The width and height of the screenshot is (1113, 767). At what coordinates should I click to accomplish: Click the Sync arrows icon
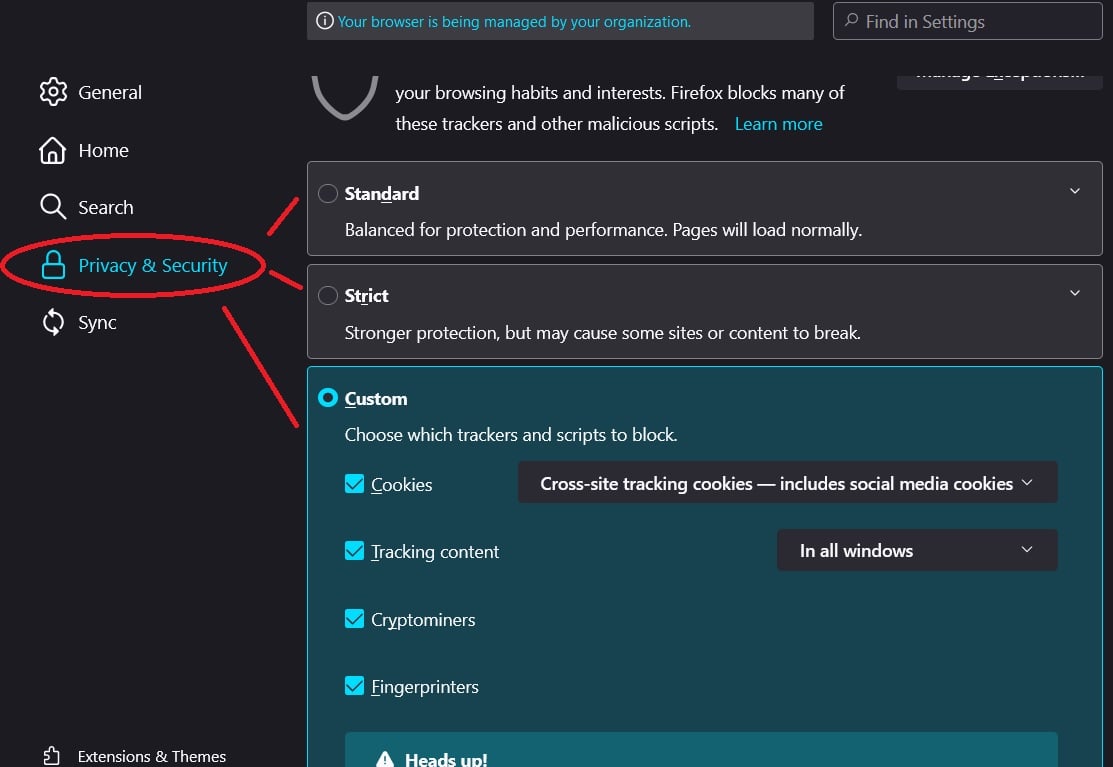53,322
